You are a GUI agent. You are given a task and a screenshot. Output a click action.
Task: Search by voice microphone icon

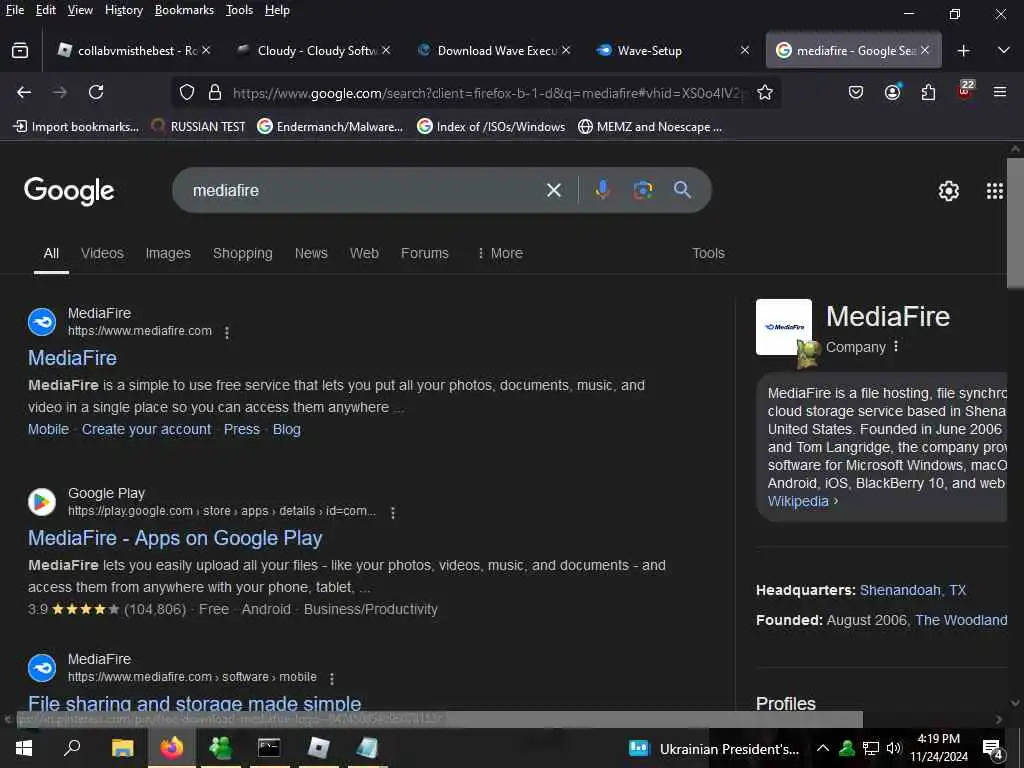tap(602, 190)
